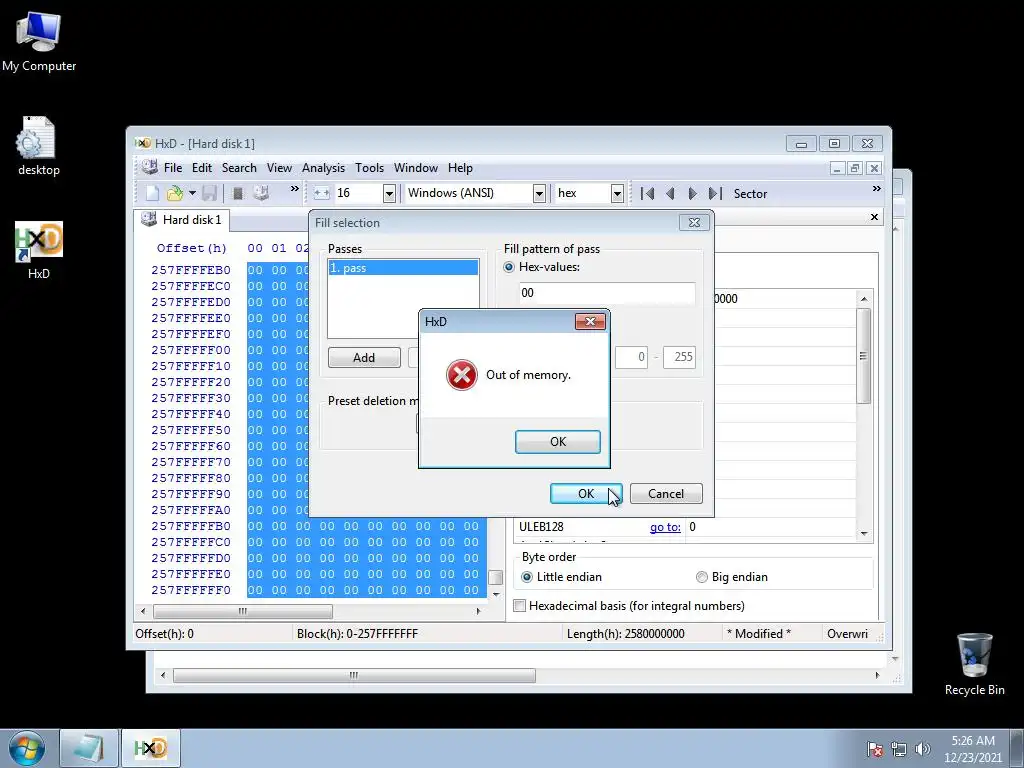Select the Recycle Bin icon
Viewport: 1024px width, 768px height.
(x=974, y=665)
